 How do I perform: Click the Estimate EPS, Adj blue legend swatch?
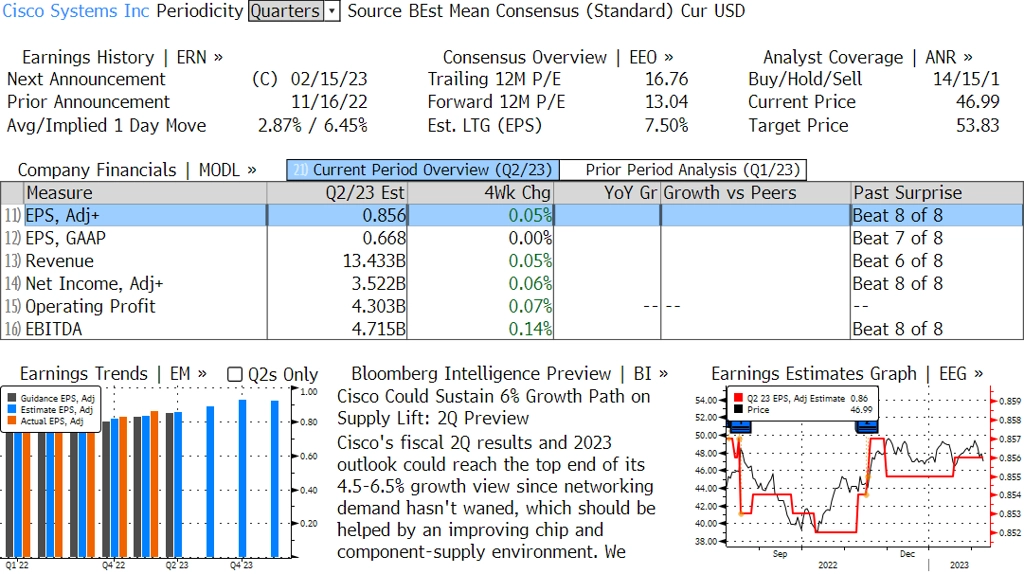coord(12,409)
